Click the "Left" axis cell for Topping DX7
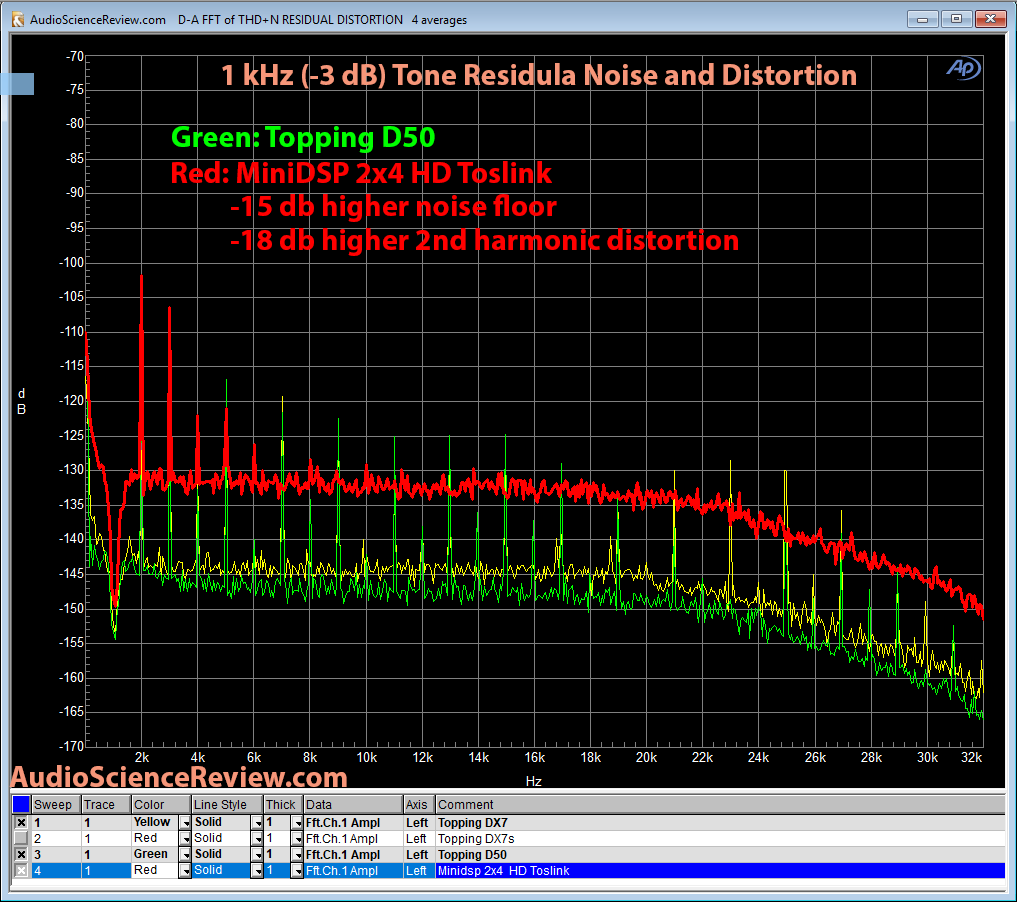The image size is (1017, 902). point(419,823)
